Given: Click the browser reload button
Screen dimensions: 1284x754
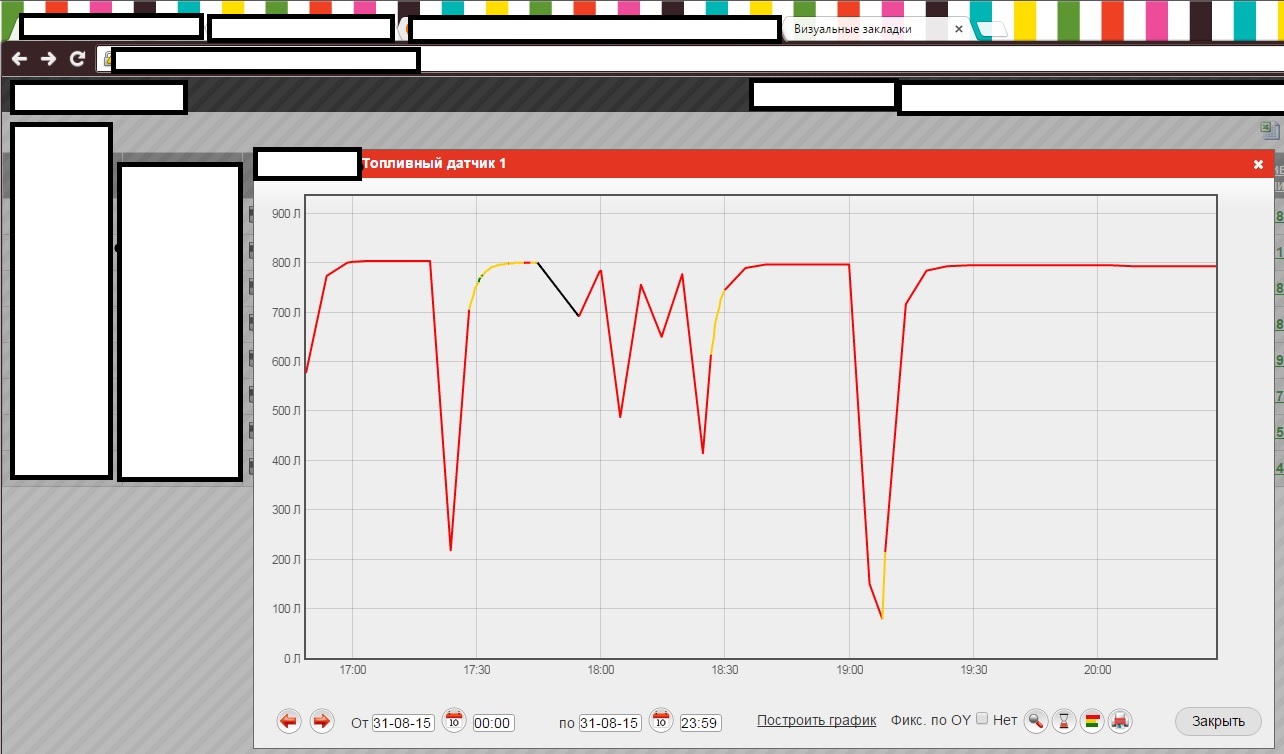Looking at the screenshot, I should 77,59.
